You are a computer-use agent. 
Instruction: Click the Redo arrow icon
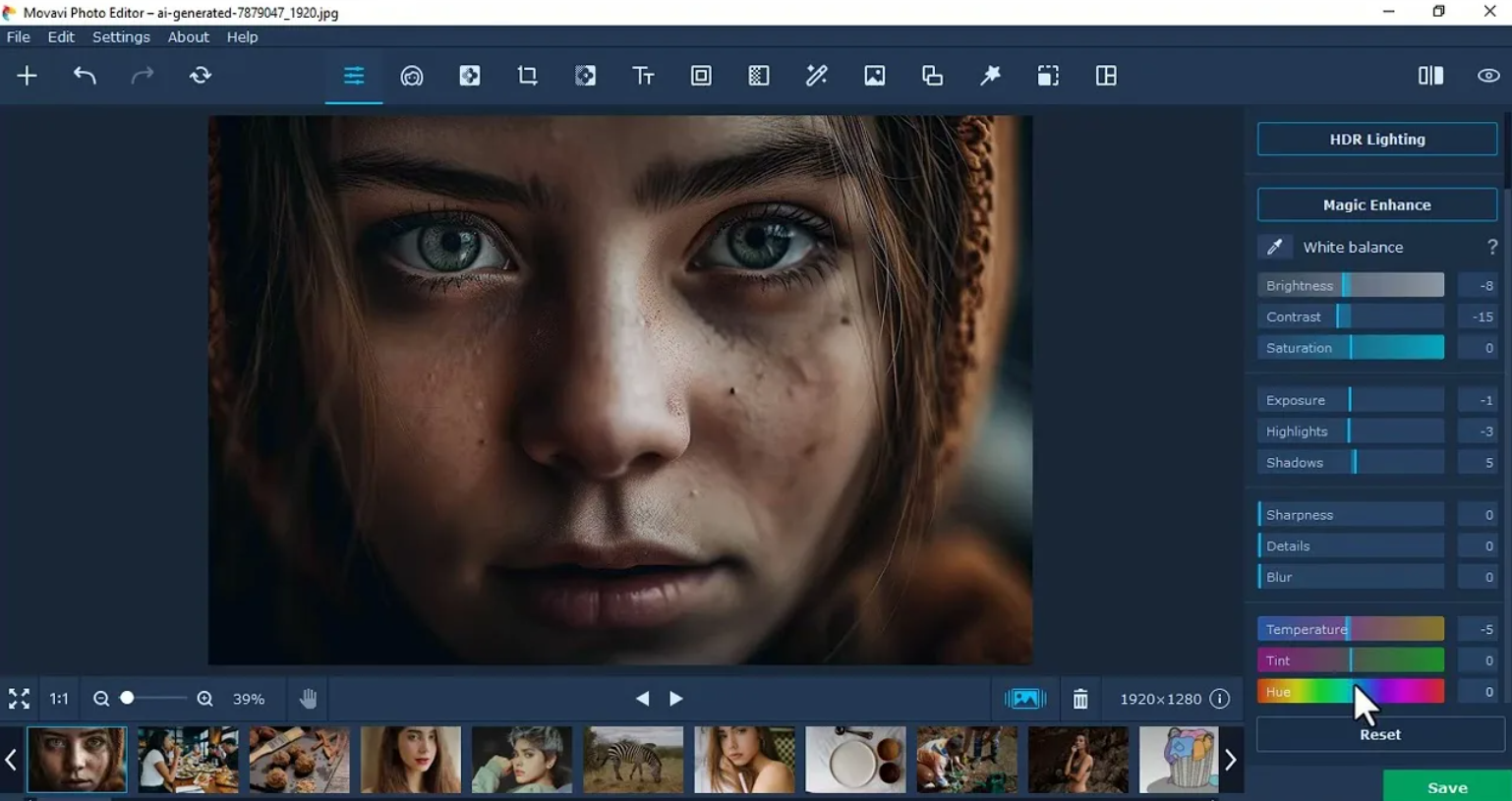click(143, 76)
